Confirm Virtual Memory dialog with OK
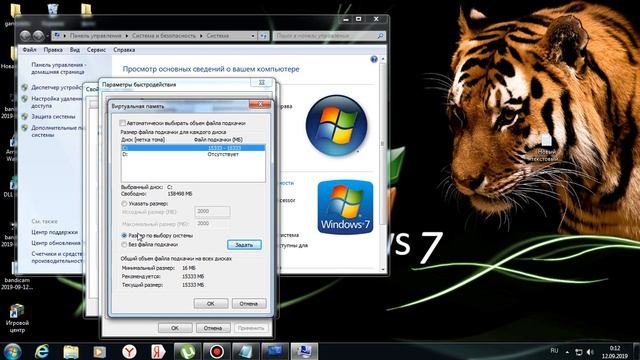Image resolution: width=640 pixels, height=360 pixels. click(x=211, y=303)
